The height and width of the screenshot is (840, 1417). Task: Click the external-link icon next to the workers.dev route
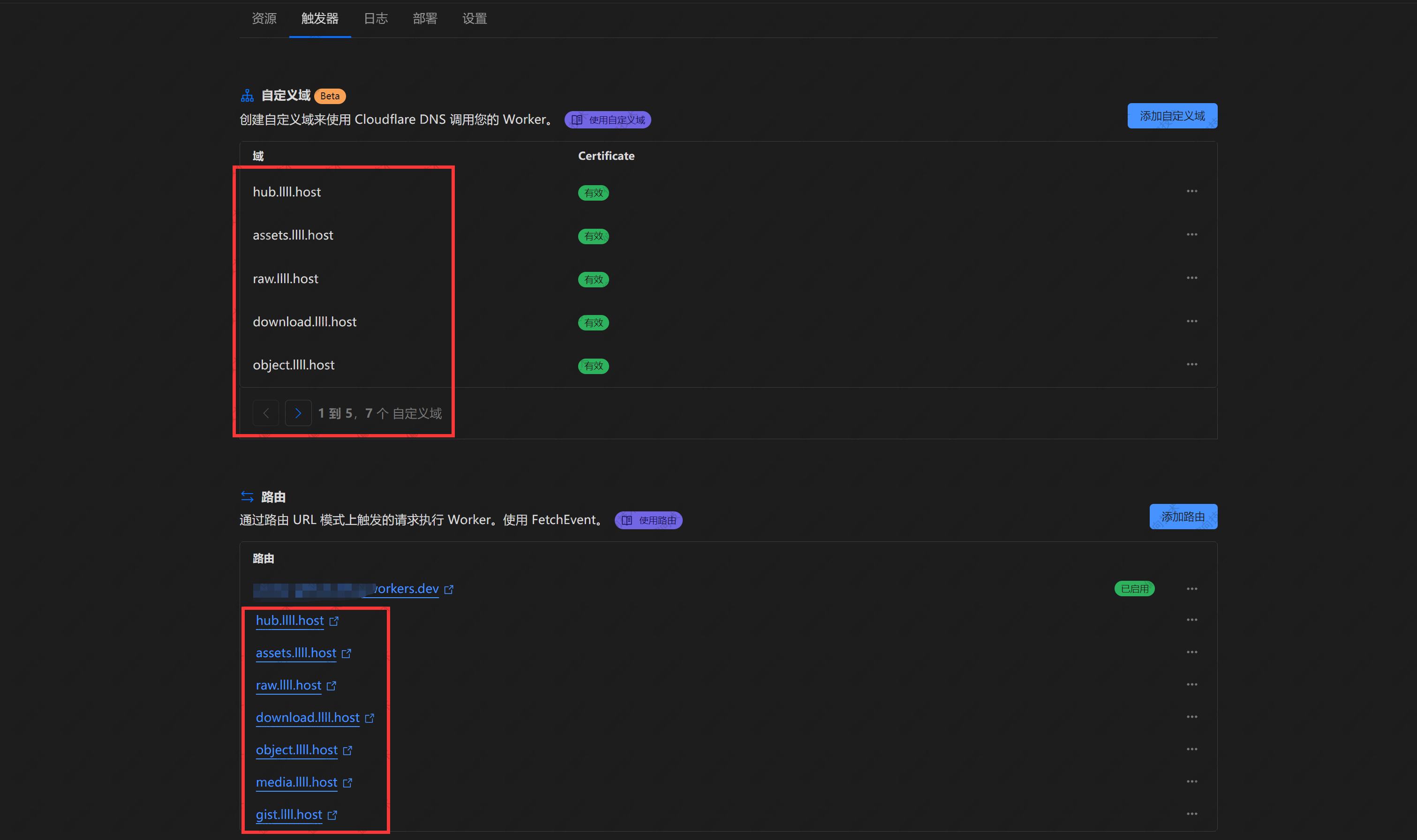tap(448, 589)
